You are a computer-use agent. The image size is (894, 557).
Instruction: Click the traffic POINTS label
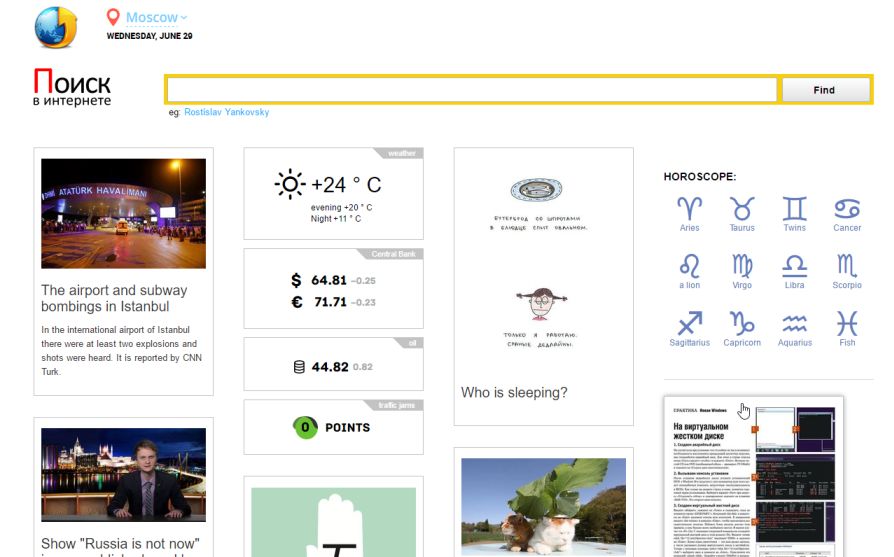click(x=347, y=427)
